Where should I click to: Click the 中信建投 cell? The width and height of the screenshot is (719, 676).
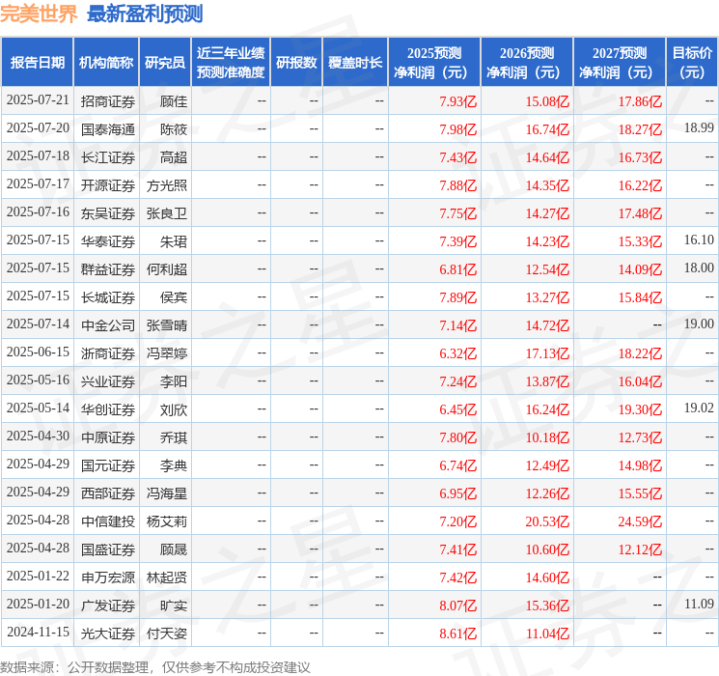[x=108, y=521]
